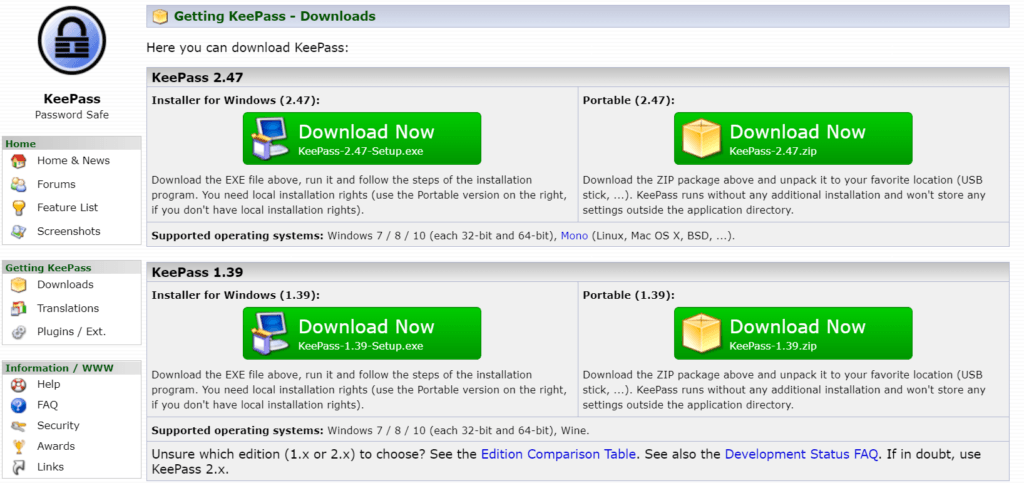Click the Installer for Windows (1.39) label
Viewport: 1024px width, 483px height.
pyautogui.click(x=236, y=295)
